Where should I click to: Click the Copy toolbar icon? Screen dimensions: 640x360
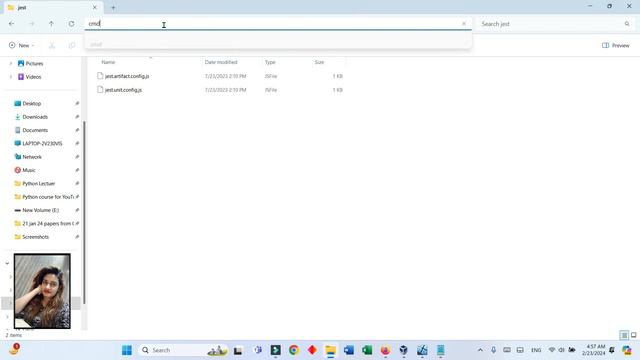pyautogui.click(x=72, y=45)
